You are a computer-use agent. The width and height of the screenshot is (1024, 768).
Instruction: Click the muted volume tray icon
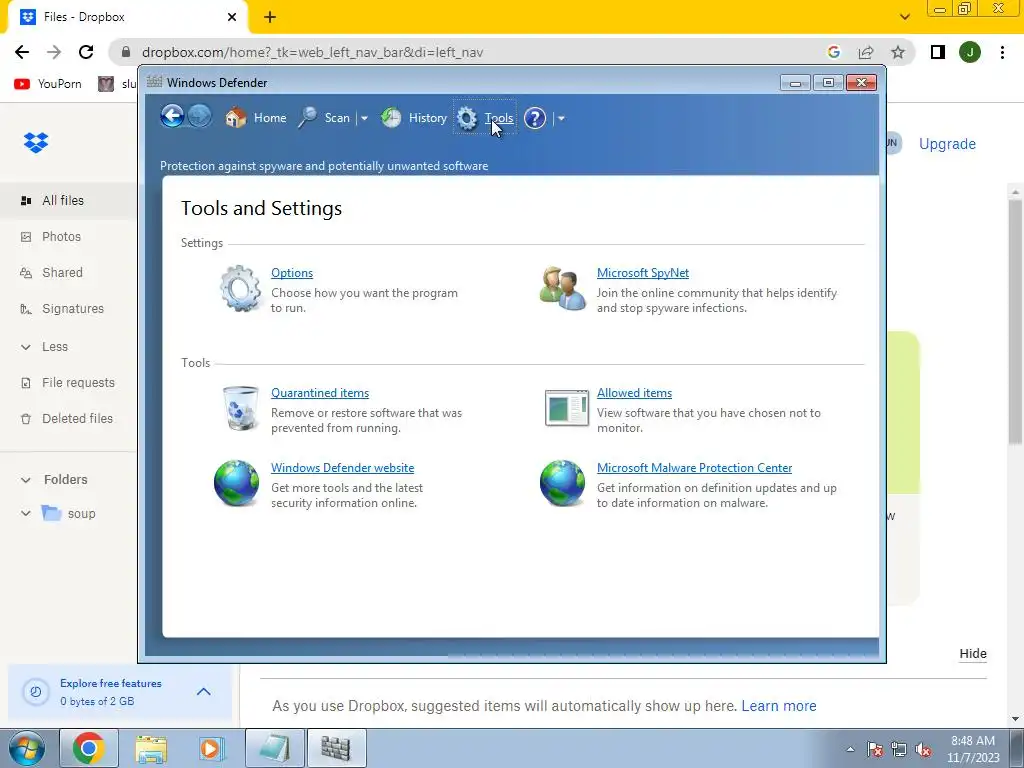[923, 750]
